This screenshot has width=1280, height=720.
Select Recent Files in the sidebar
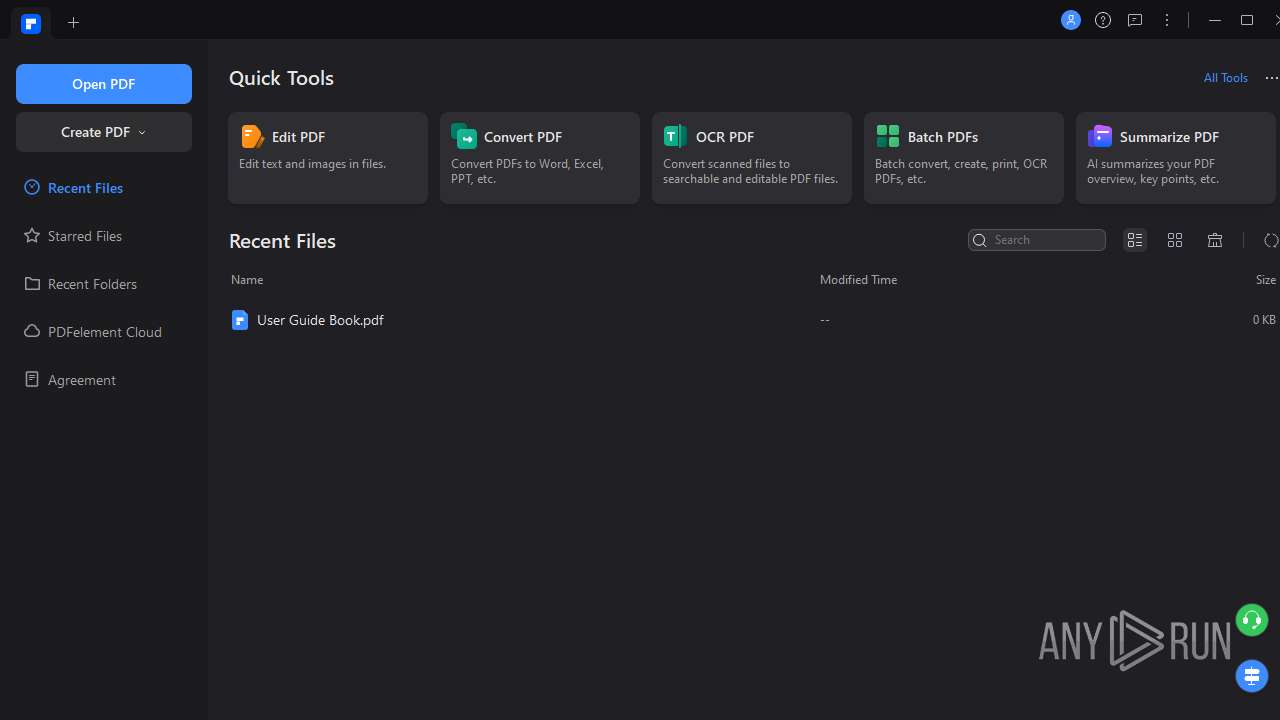[x=104, y=188]
